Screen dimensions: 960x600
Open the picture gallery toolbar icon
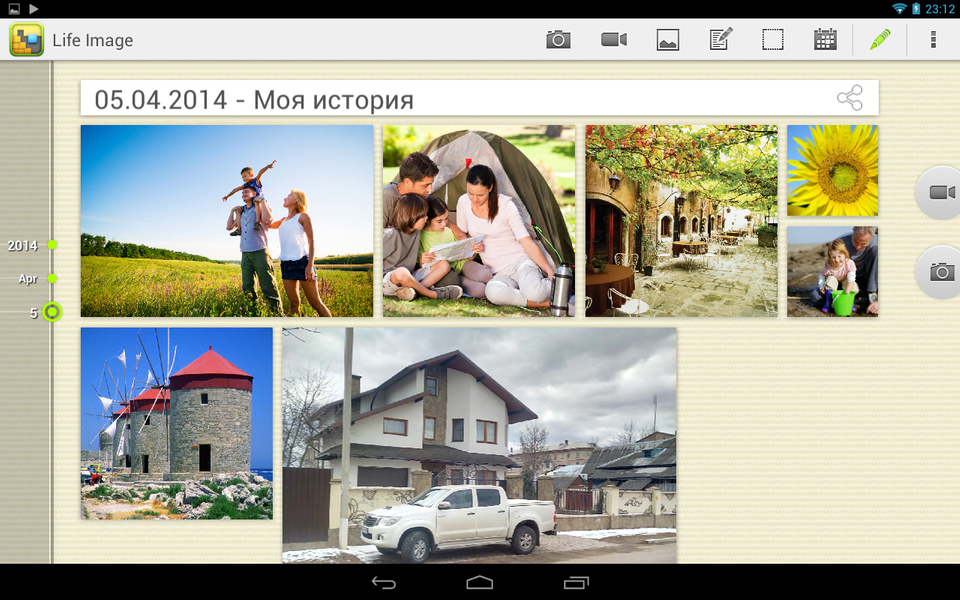667,40
